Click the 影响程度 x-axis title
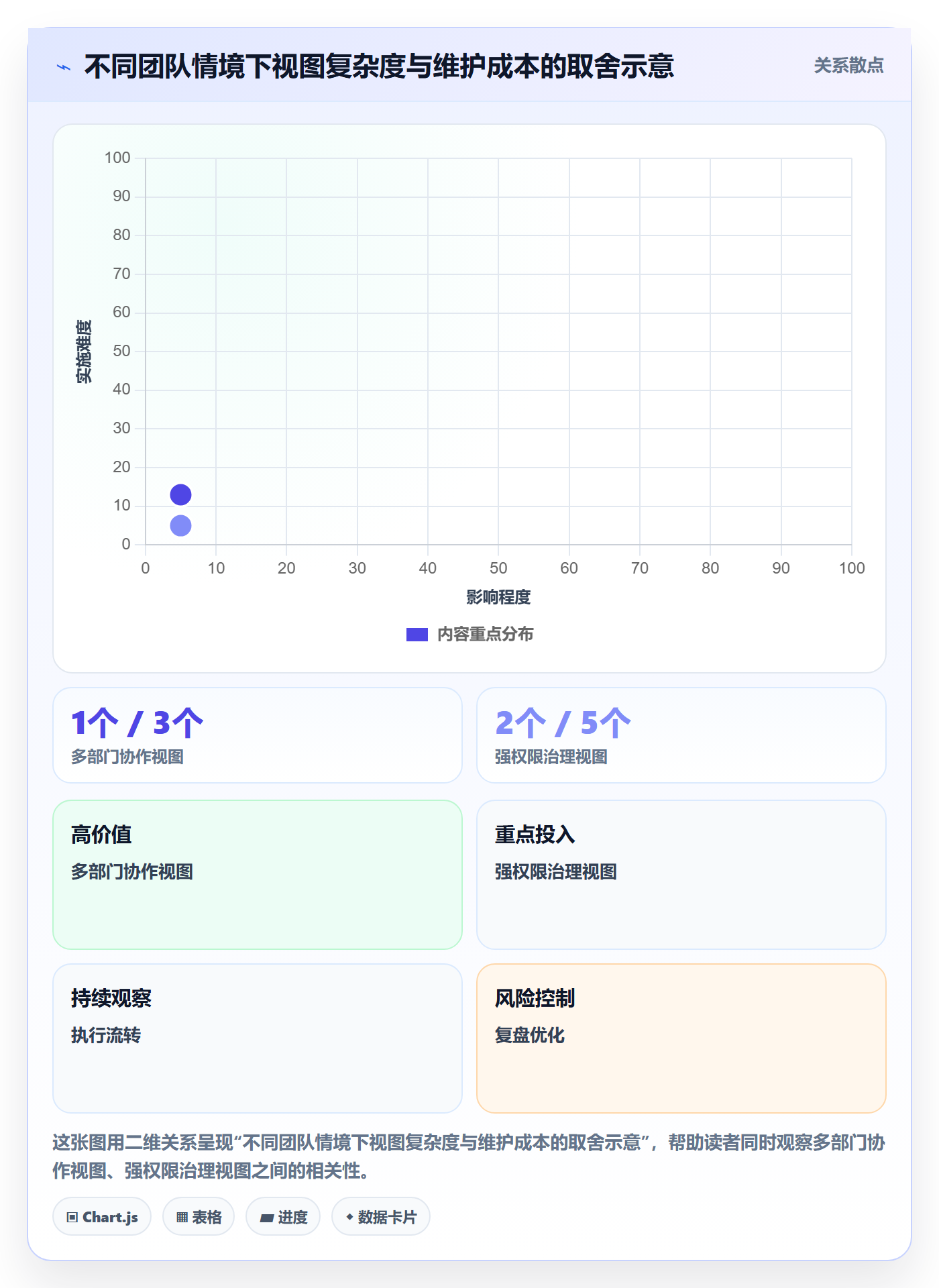This screenshot has height=1288, width=939. (x=498, y=597)
